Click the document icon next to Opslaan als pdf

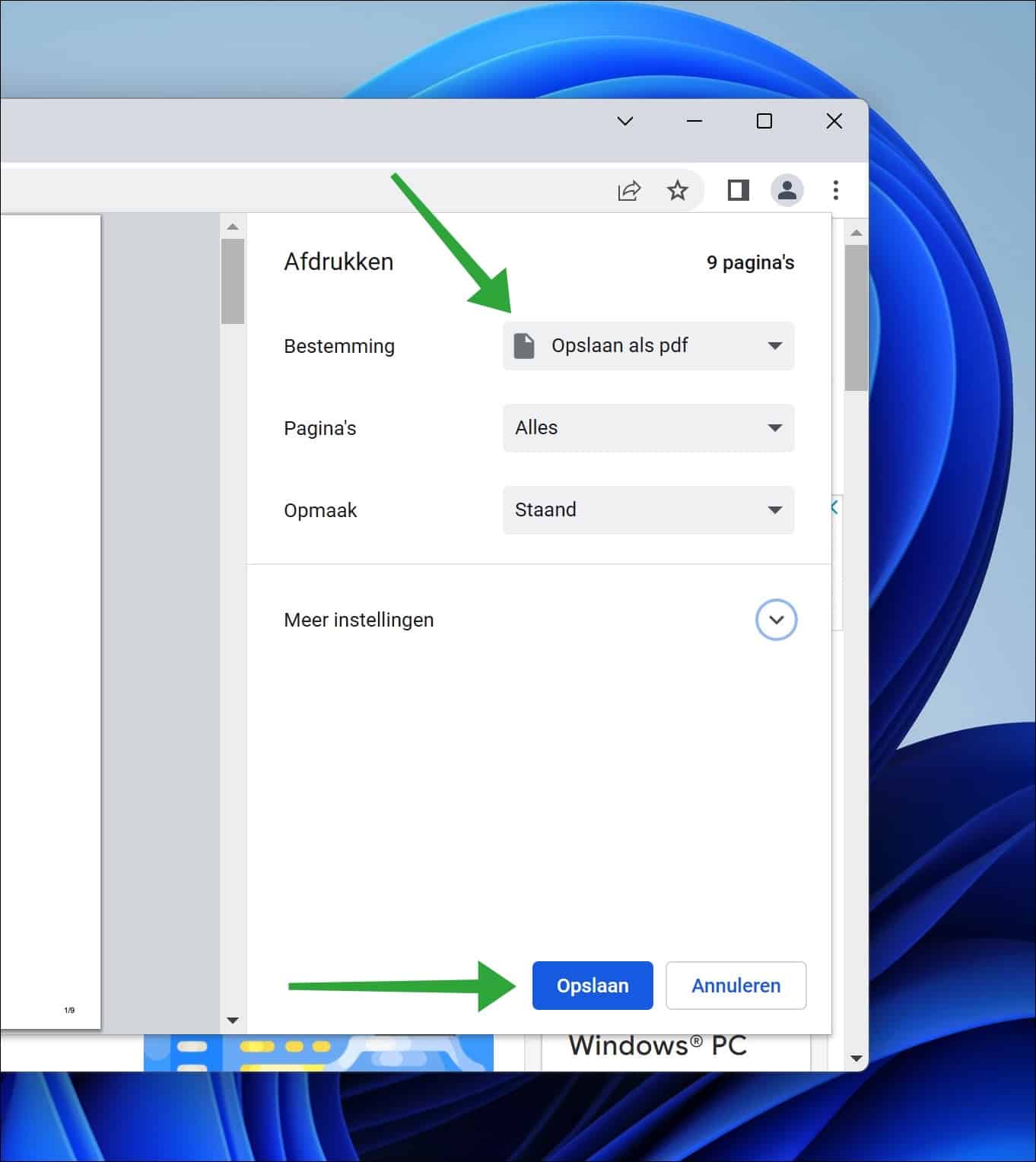pos(526,345)
